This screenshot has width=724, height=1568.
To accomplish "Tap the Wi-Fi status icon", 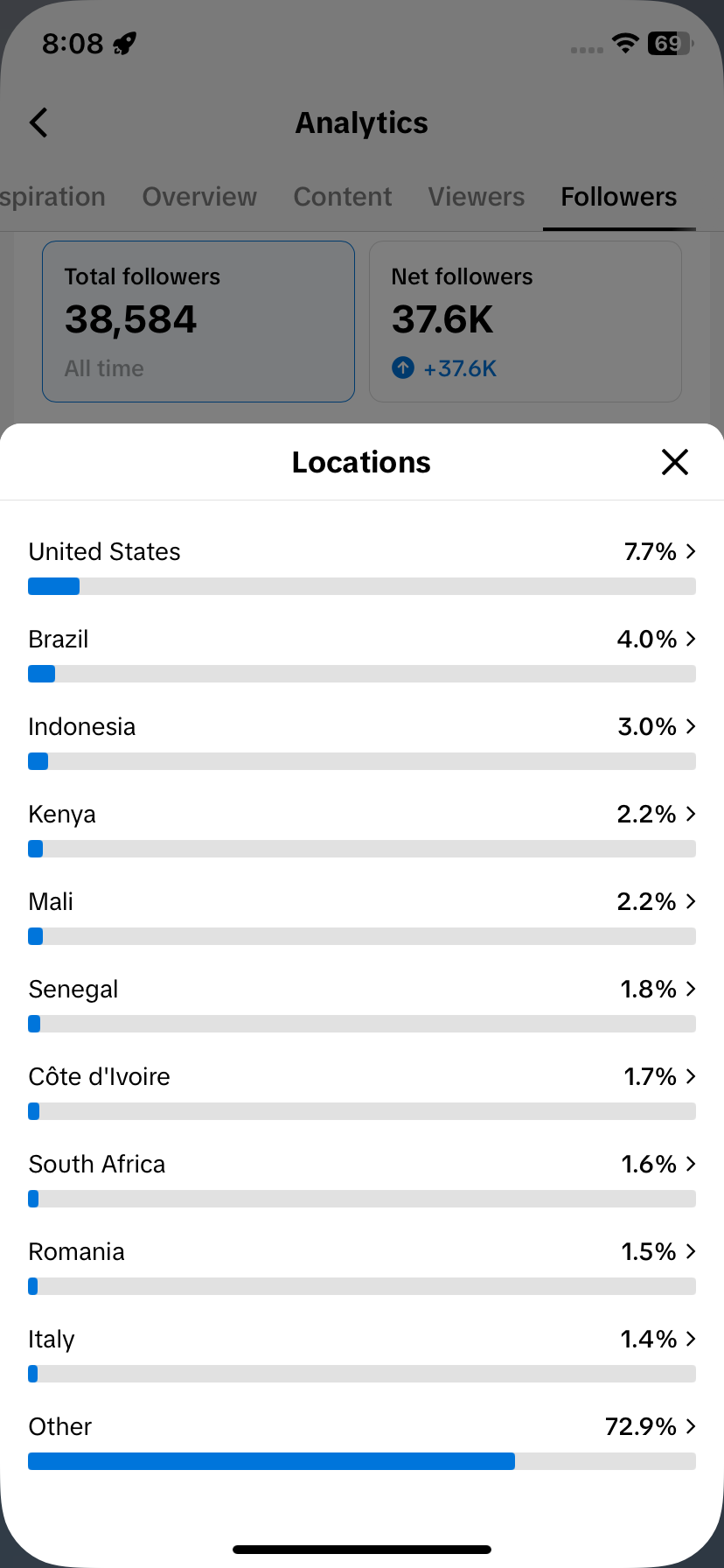I will coord(625,43).
